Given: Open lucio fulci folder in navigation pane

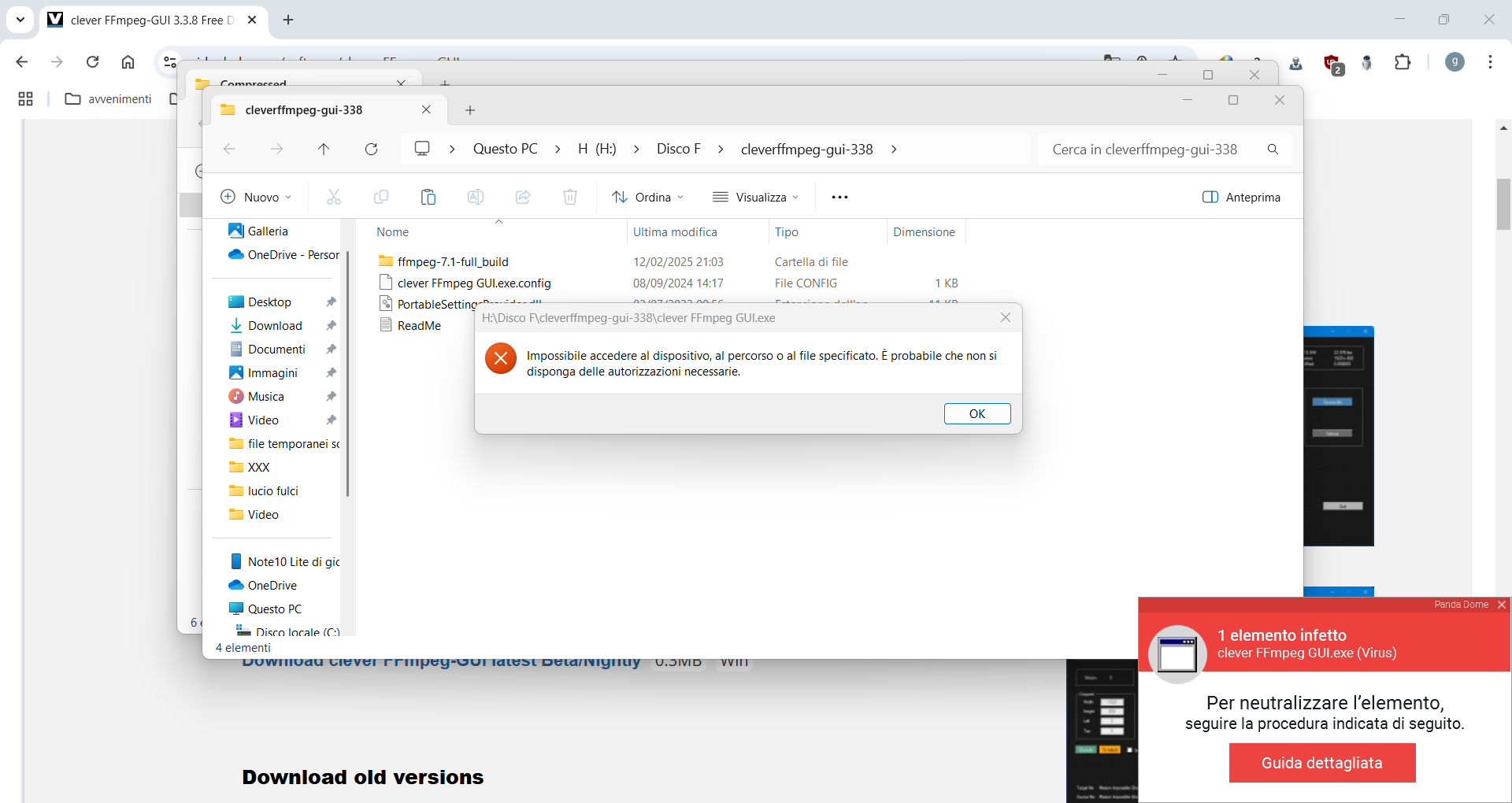Looking at the screenshot, I should coord(272,491).
